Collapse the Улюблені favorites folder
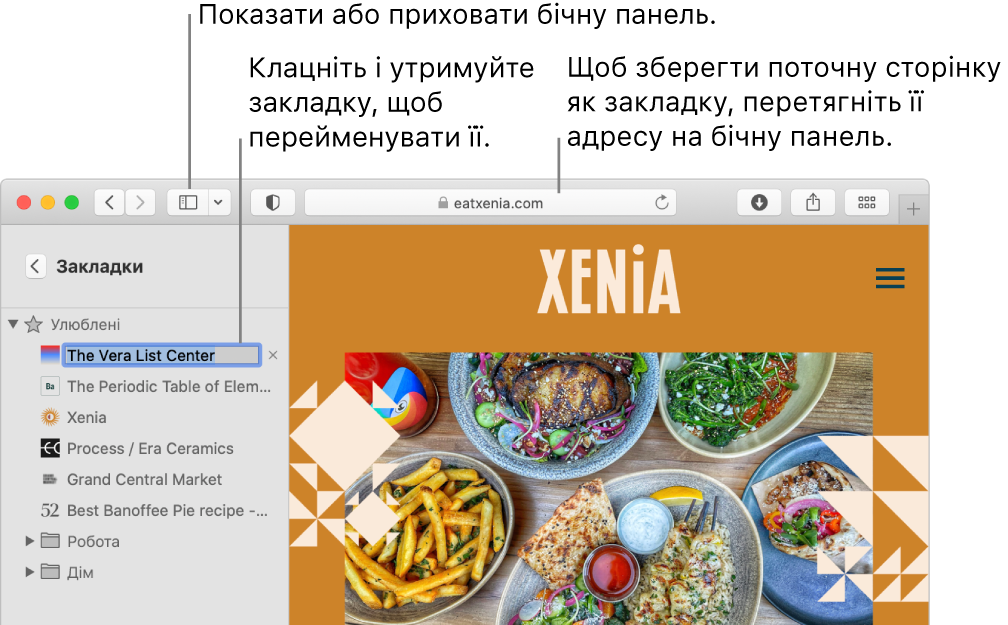Screen dimensions: 1008x625 coord(13,324)
